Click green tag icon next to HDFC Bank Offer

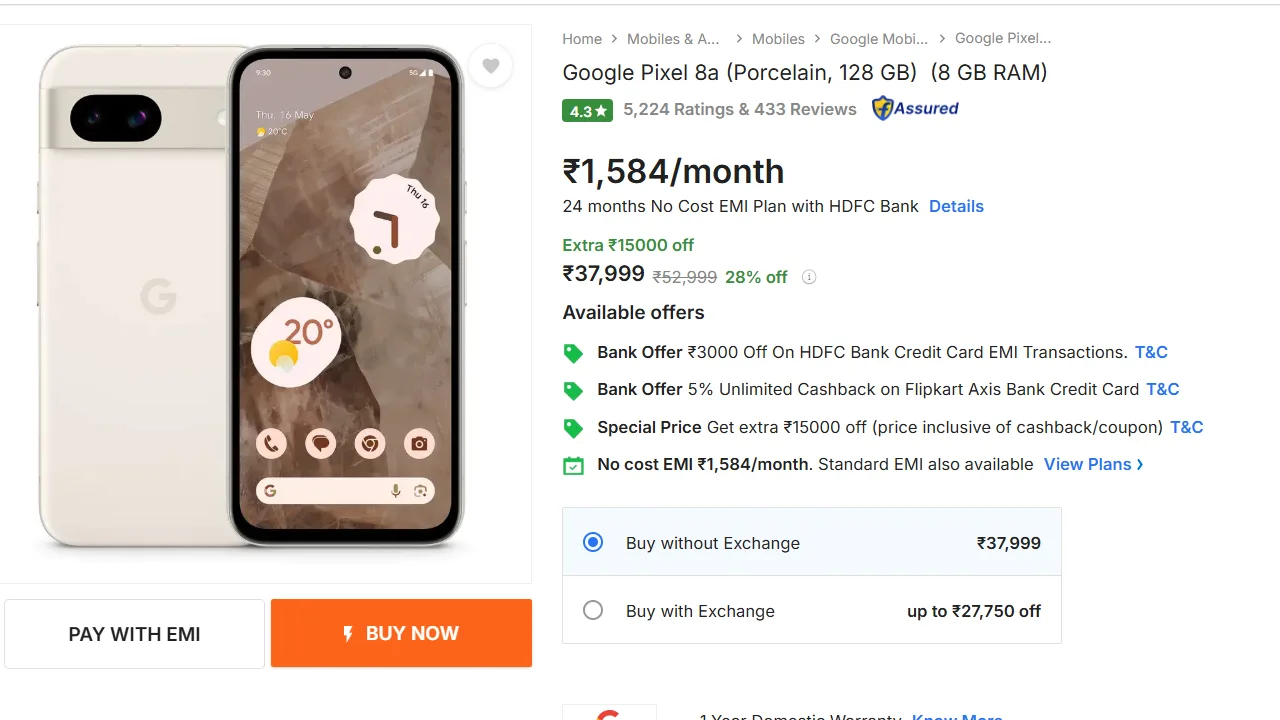click(x=573, y=353)
